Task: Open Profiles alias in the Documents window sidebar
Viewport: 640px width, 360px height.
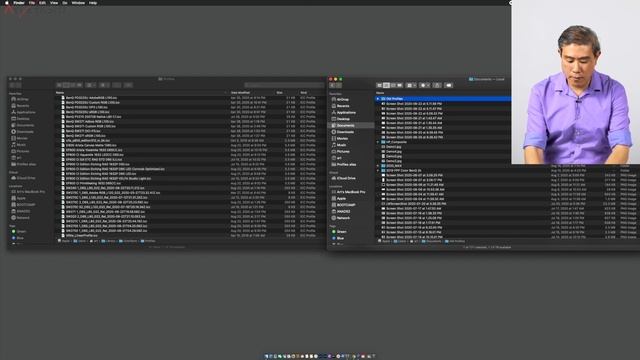Action: (x=344, y=164)
